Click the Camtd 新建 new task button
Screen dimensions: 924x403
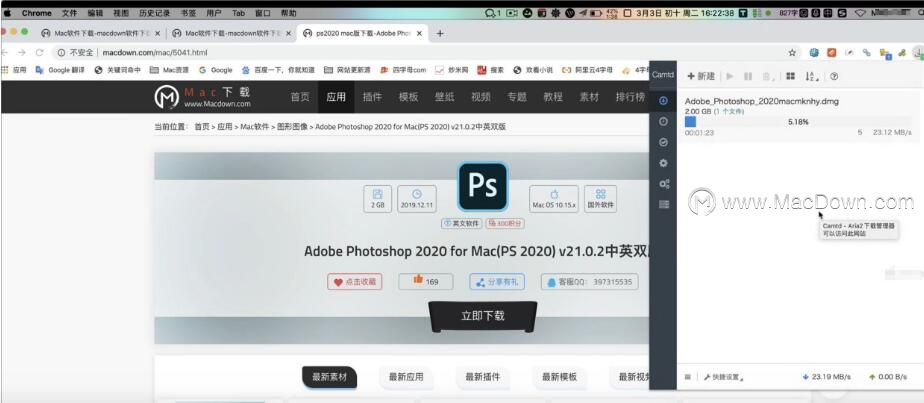click(x=701, y=76)
